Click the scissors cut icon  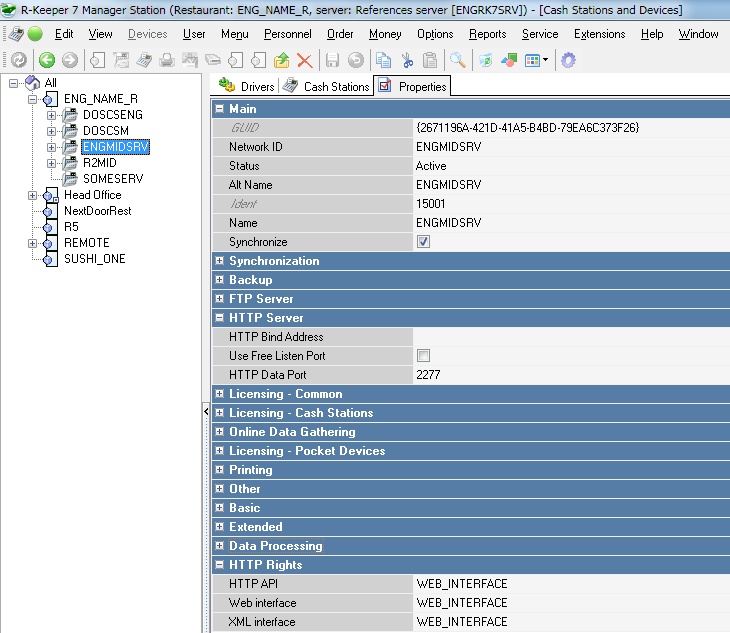pos(407,60)
